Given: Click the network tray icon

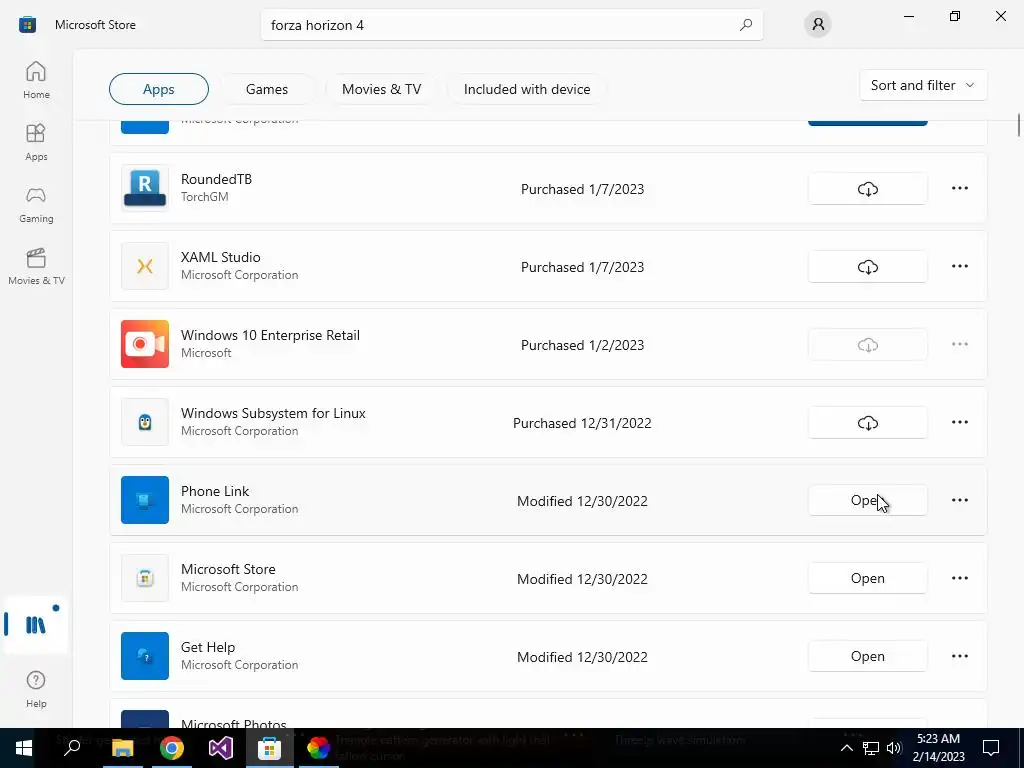Looking at the screenshot, I should 871,748.
